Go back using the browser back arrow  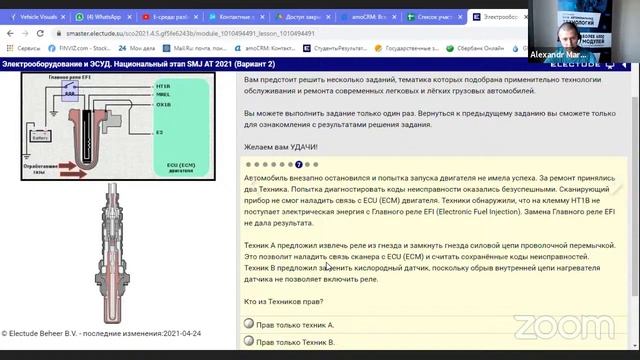10,33
